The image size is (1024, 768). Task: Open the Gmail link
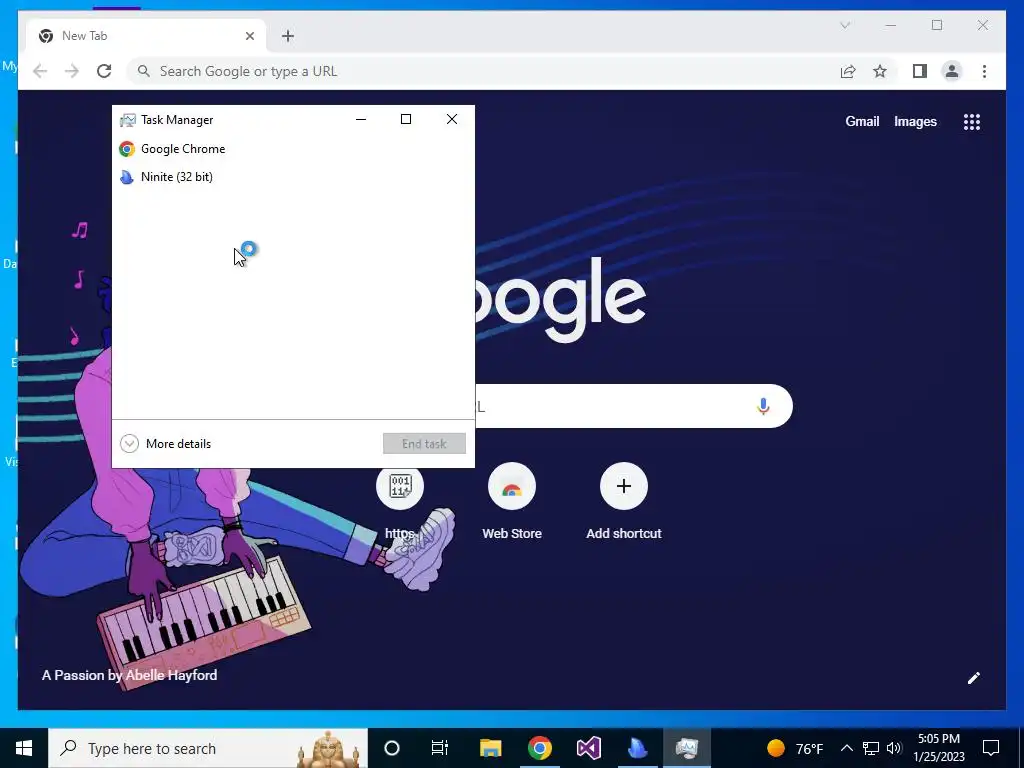(862, 121)
